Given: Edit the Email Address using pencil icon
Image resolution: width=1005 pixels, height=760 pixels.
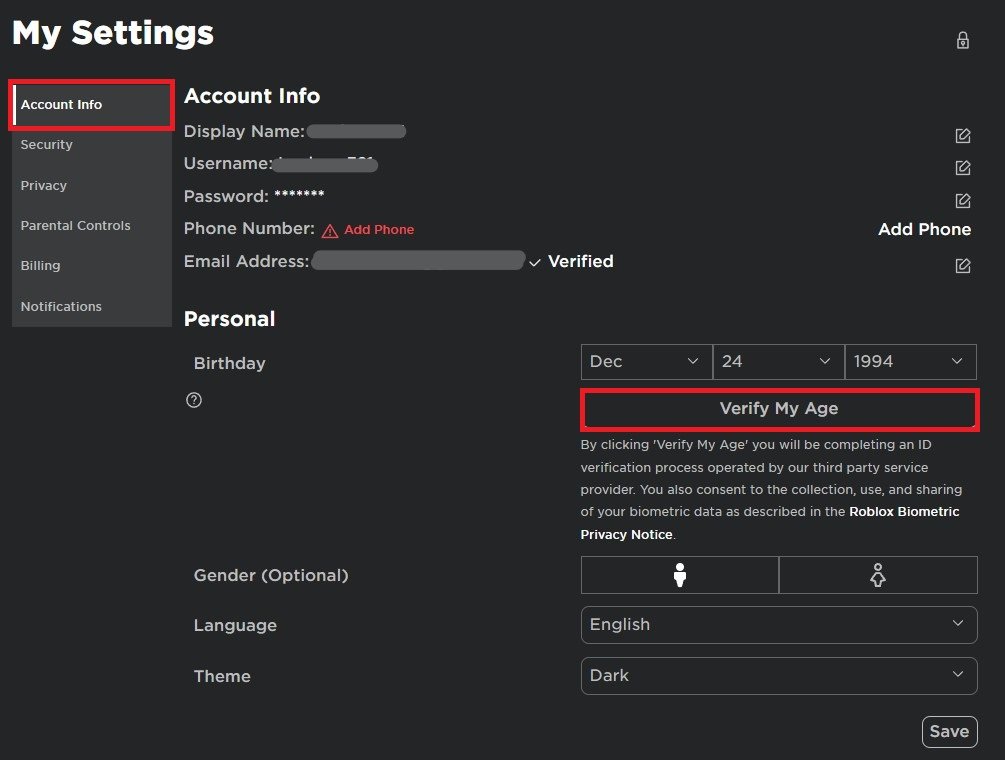Looking at the screenshot, I should coord(963,266).
